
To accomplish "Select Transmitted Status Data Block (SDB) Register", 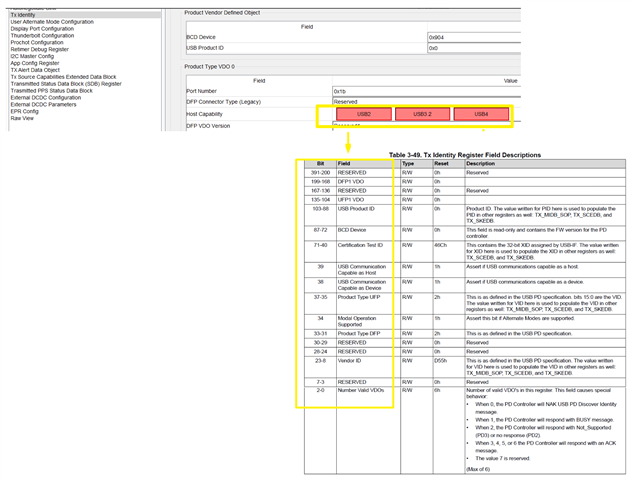I will 66,84.
